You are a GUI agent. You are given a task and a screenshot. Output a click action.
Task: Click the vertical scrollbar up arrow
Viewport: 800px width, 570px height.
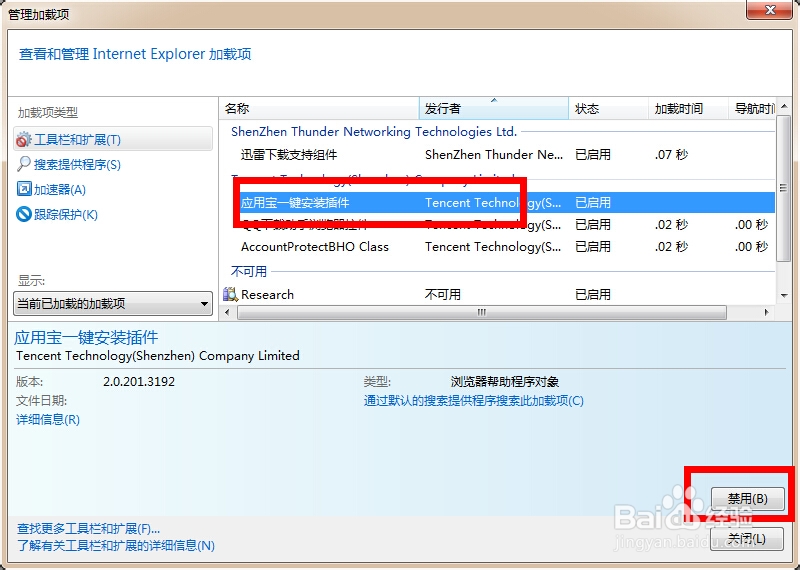pos(784,106)
